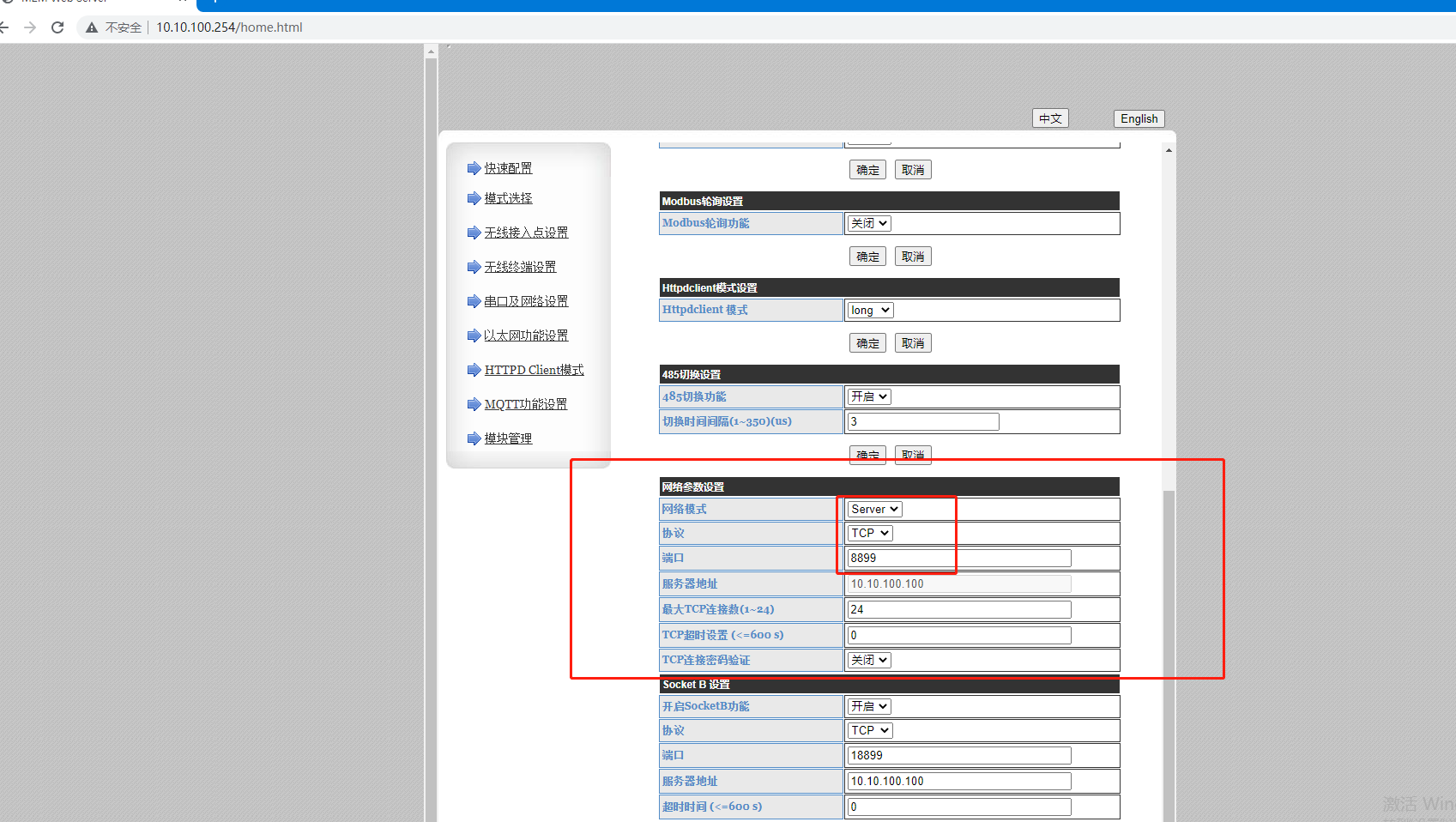Go to the HTTPD Client模式 menu page
Screen dimensions: 1456x822
[534, 370]
